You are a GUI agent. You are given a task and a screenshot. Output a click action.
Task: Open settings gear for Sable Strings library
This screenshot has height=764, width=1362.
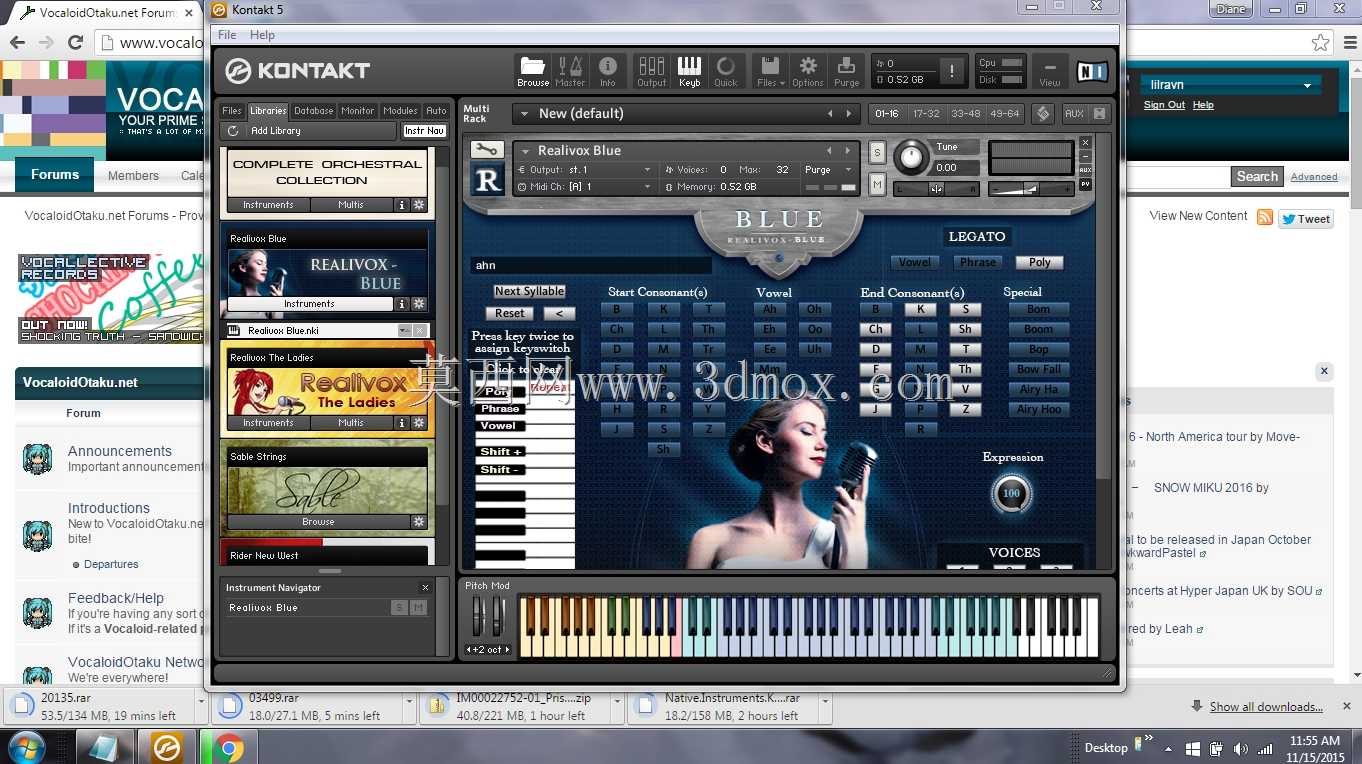(419, 522)
